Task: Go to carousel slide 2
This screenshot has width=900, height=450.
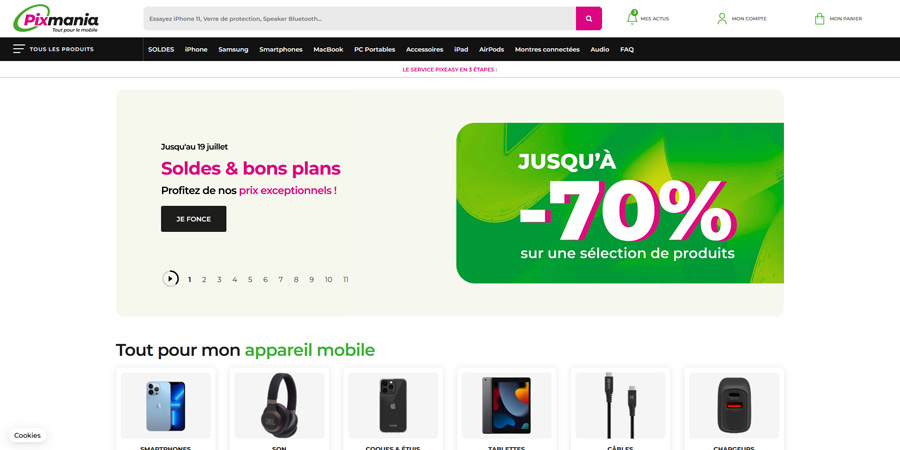Action: (x=204, y=280)
